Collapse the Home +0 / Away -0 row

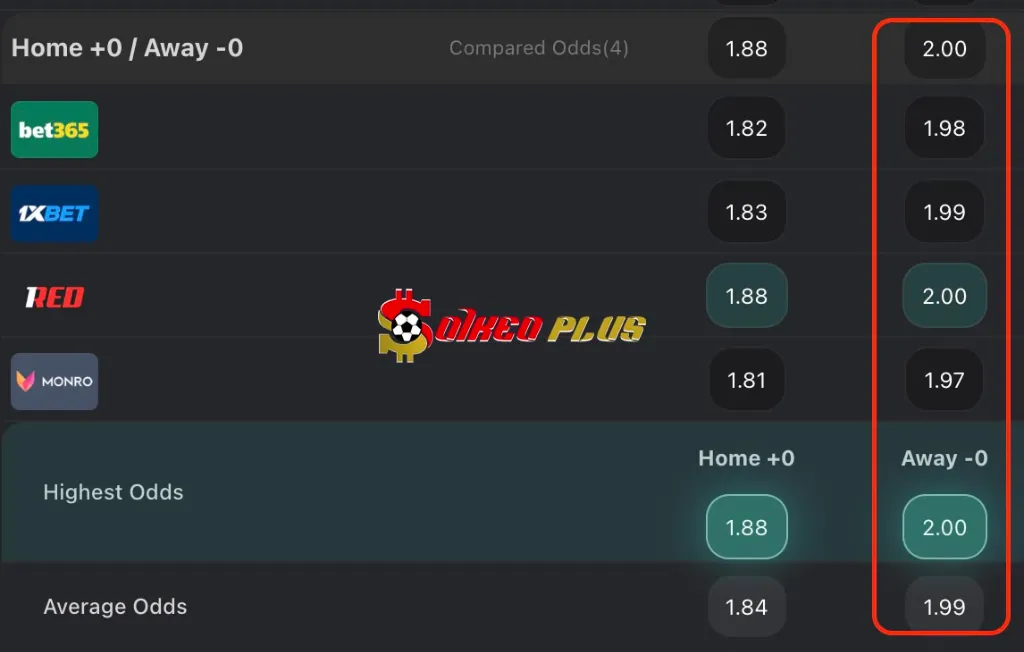tap(127, 48)
